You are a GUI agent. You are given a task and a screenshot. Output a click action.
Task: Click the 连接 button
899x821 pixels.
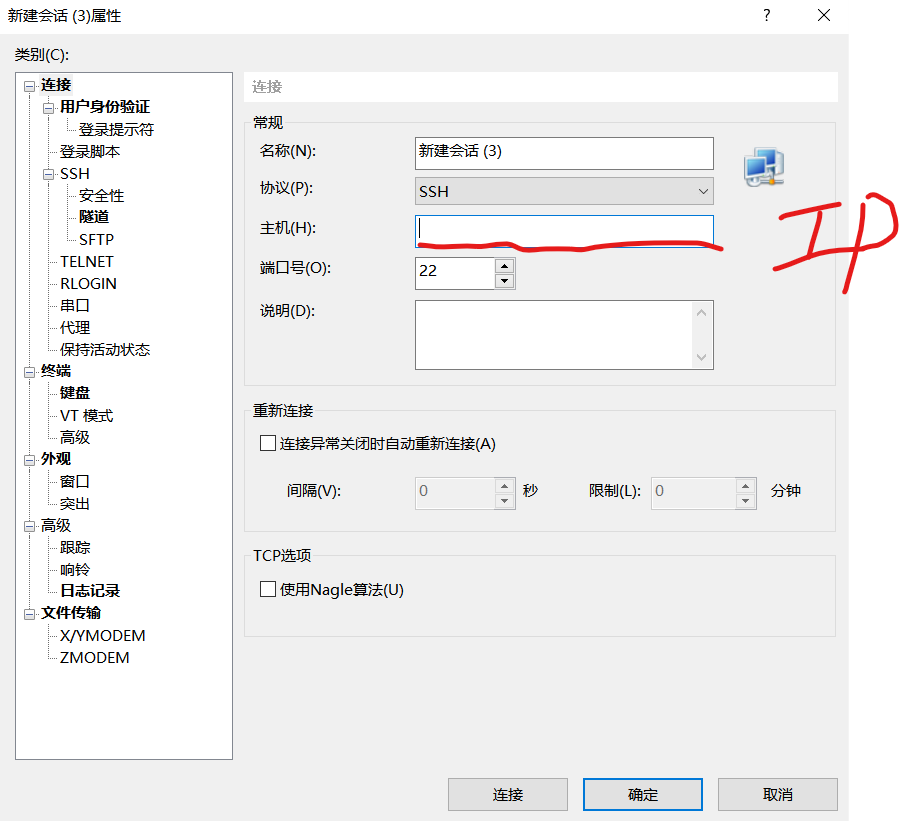tap(507, 794)
